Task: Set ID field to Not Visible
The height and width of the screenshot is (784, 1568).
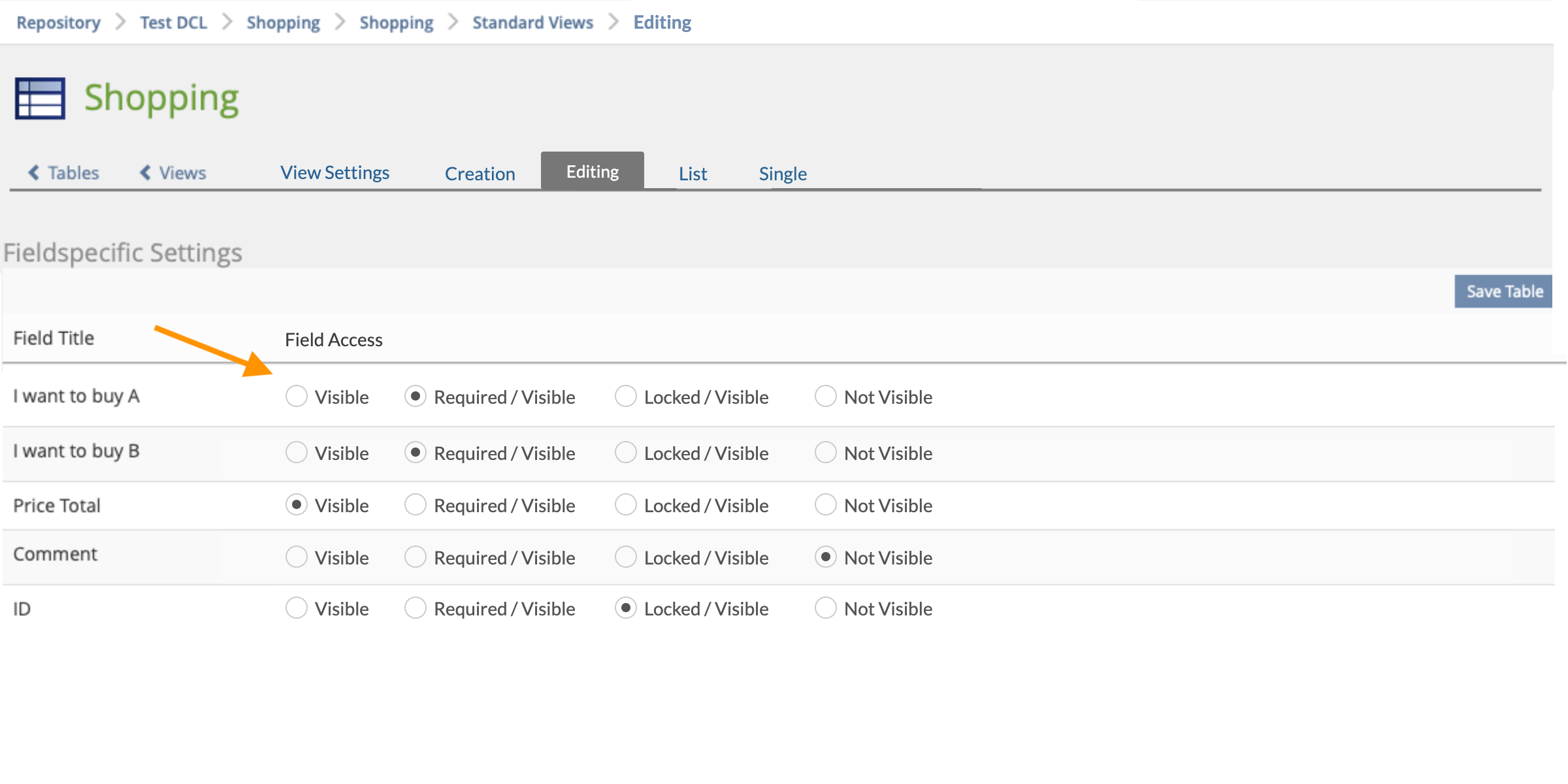Action: pyautogui.click(x=825, y=608)
